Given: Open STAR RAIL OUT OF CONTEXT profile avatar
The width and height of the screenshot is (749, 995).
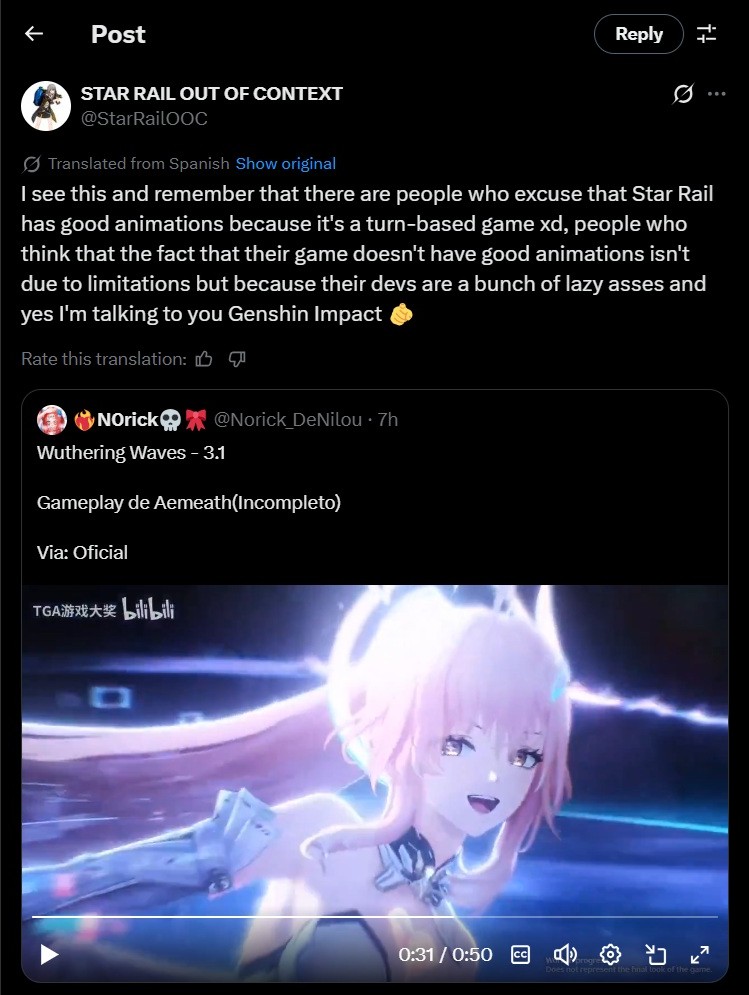Looking at the screenshot, I should click(46, 106).
